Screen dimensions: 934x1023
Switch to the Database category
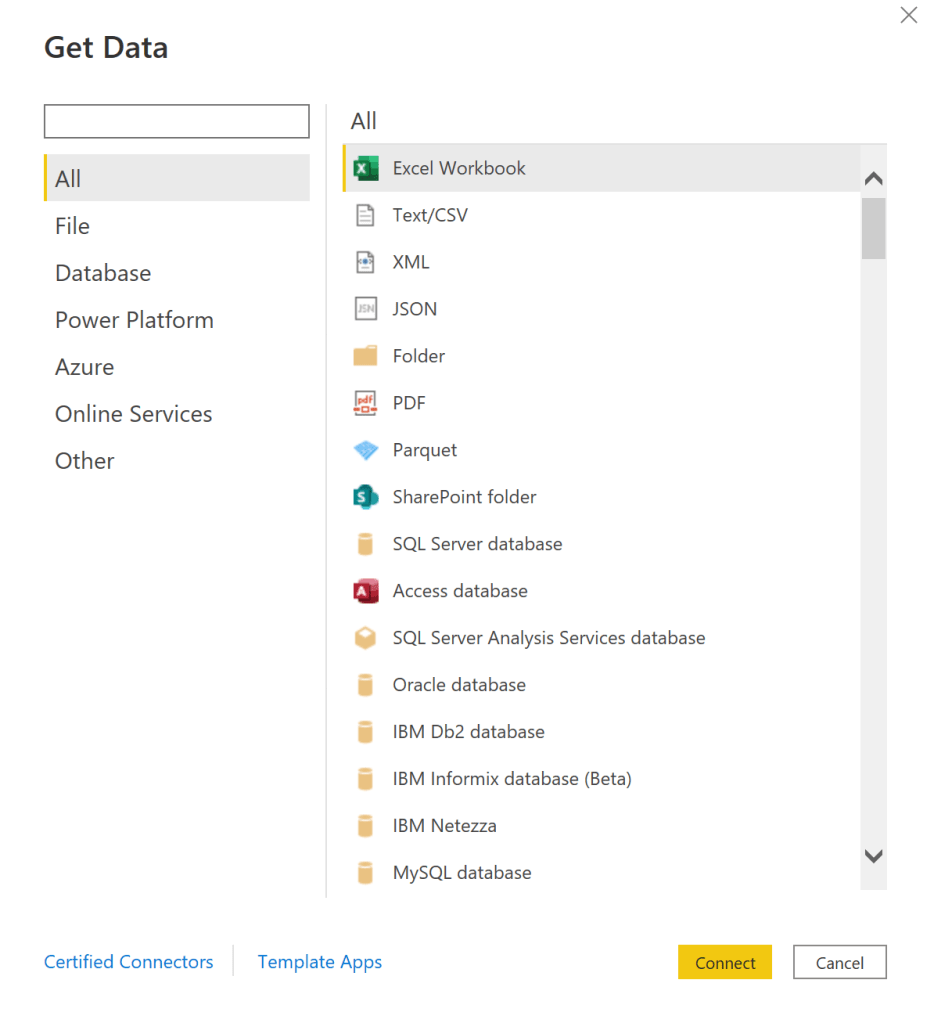pyautogui.click(x=103, y=273)
